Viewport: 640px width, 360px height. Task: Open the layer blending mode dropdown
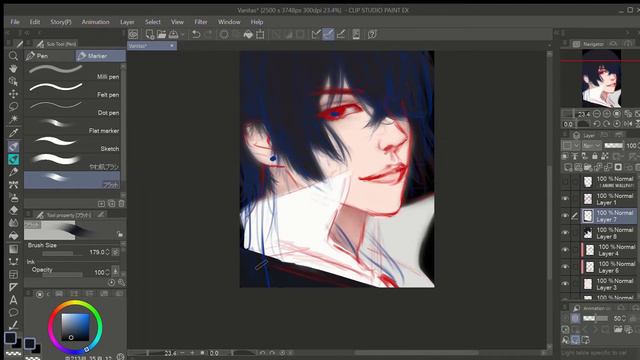coord(591,145)
